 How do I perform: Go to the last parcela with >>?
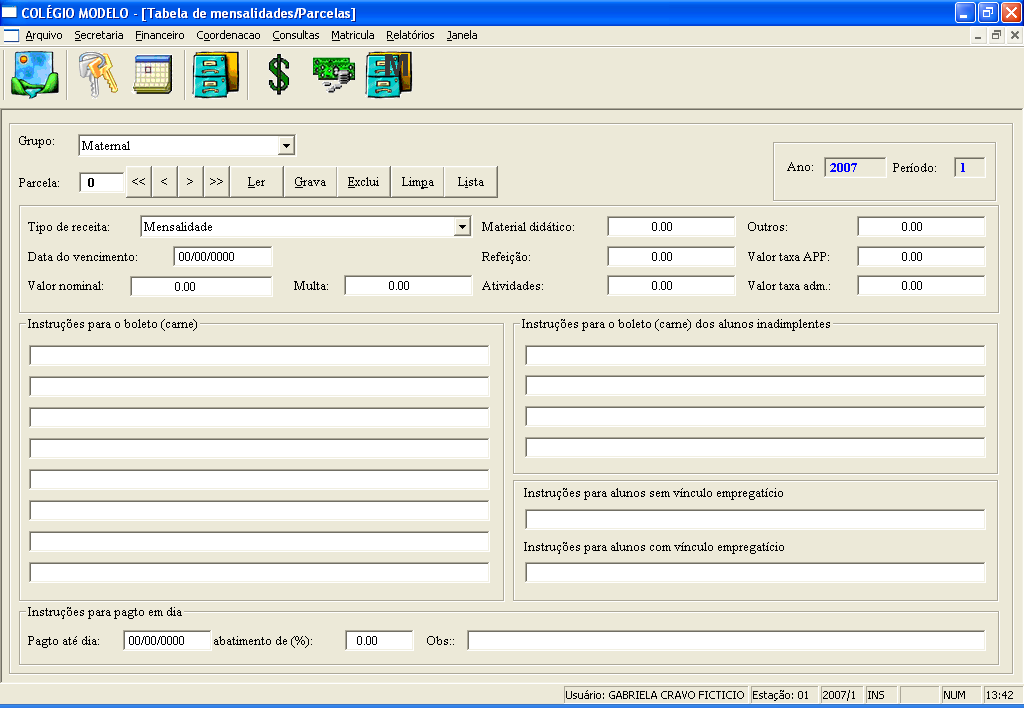(x=216, y=182)
